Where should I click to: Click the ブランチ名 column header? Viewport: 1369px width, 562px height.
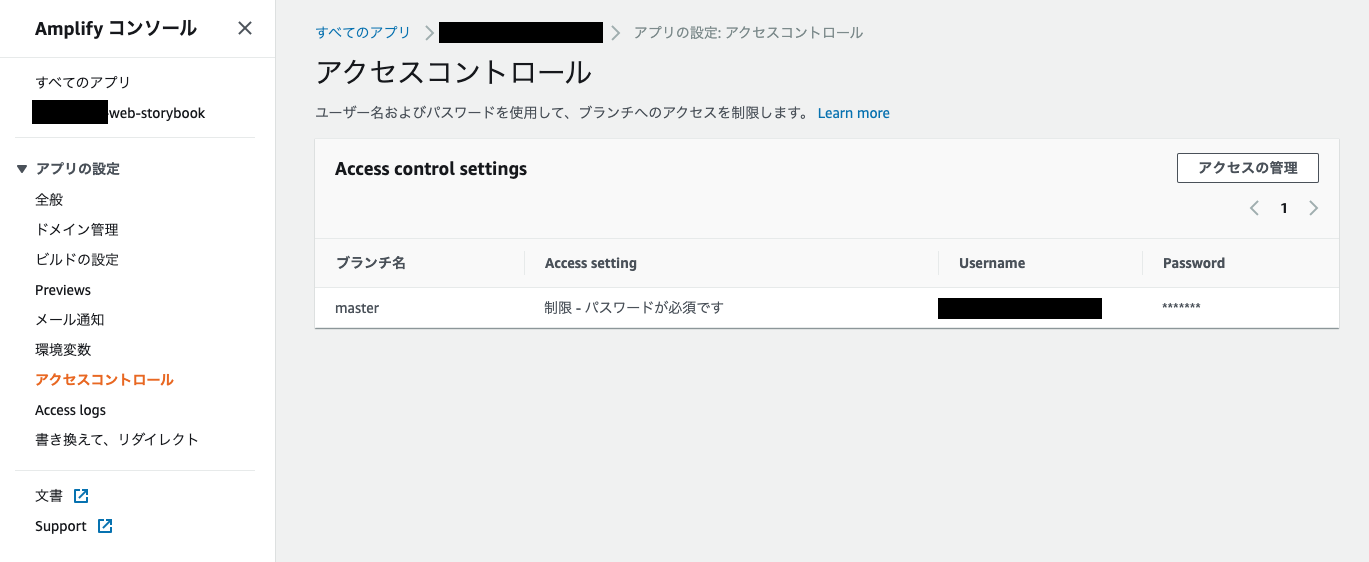370,263
